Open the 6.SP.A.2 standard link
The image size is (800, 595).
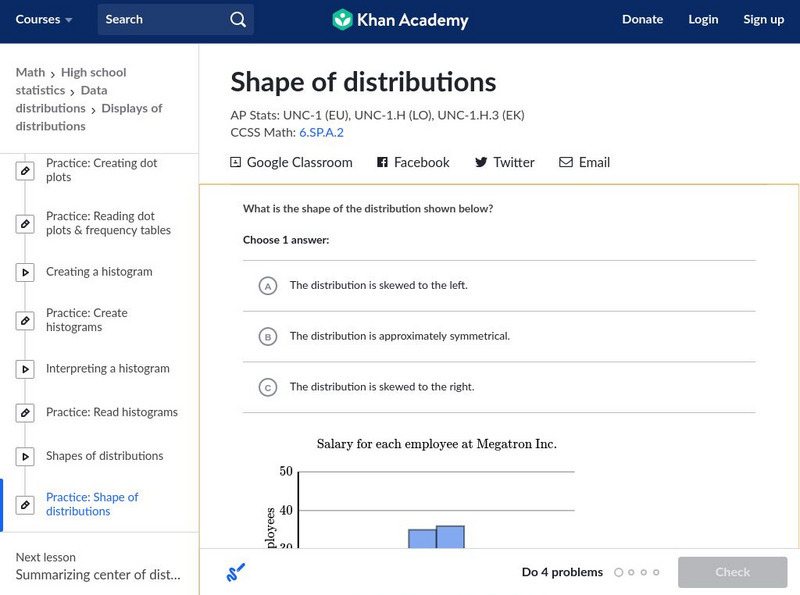click(321, 132)
